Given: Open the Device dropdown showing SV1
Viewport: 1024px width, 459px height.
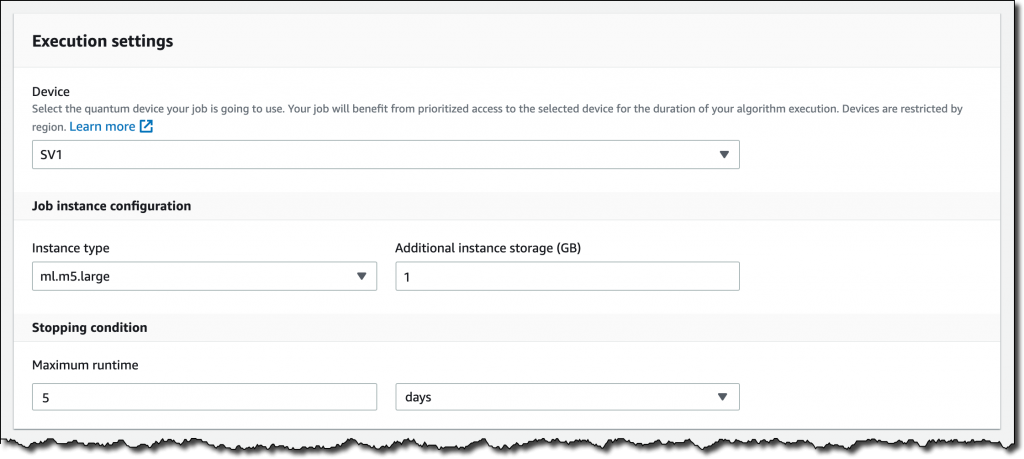Looking at the screenshot, I should (x=385, y=155).
